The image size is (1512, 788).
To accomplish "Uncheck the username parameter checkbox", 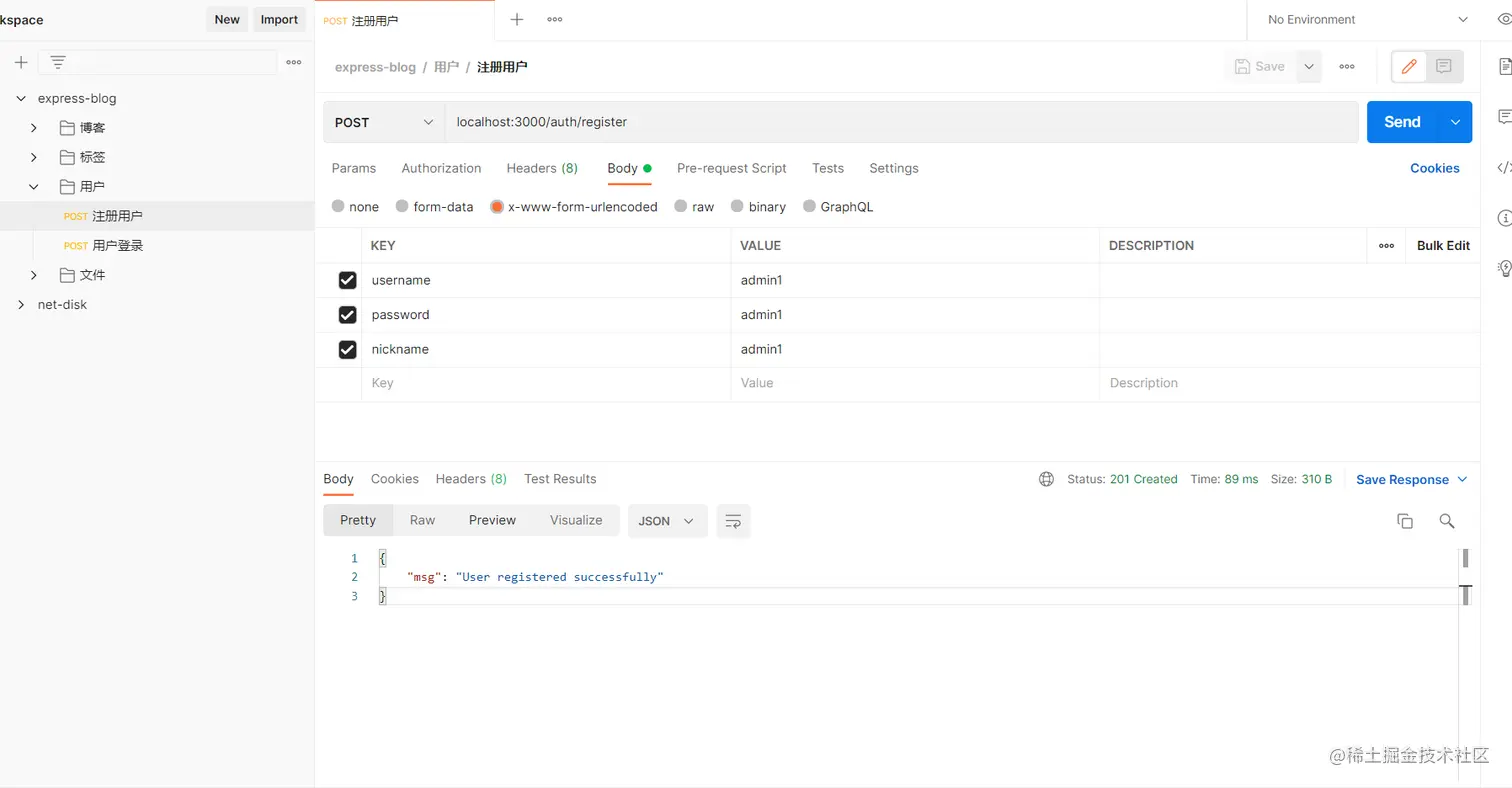I will coord(347,280).
